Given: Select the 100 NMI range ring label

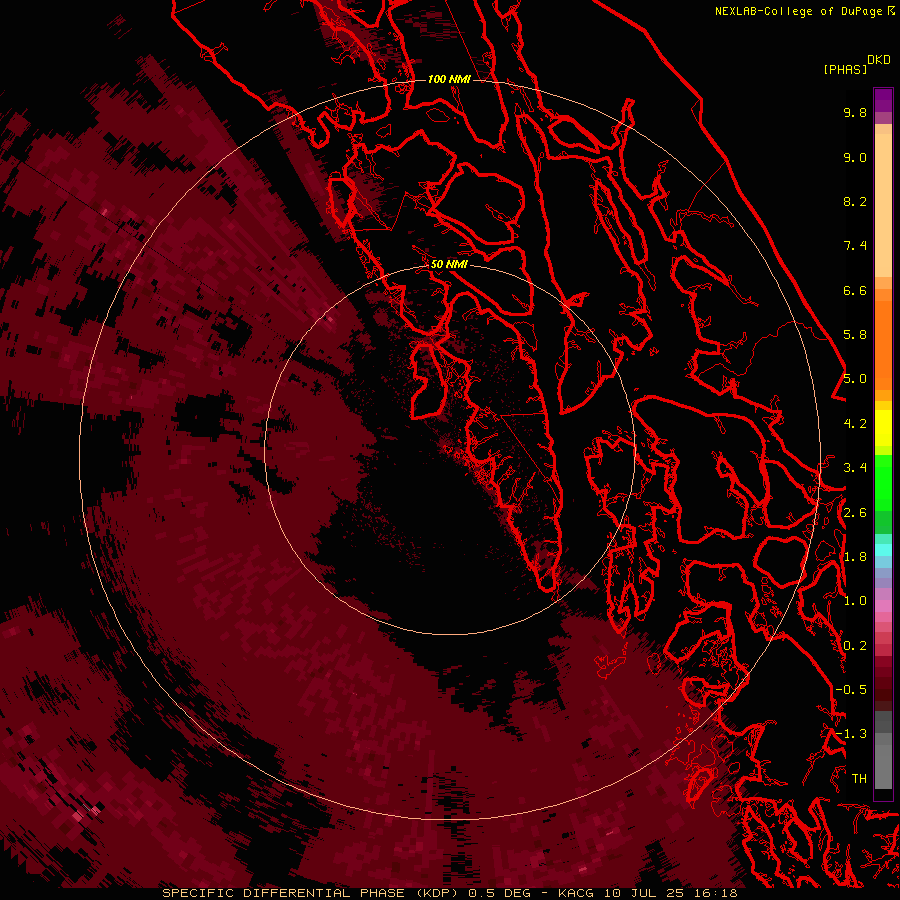Looking at the screenshot, I should (x=449, y=79).
